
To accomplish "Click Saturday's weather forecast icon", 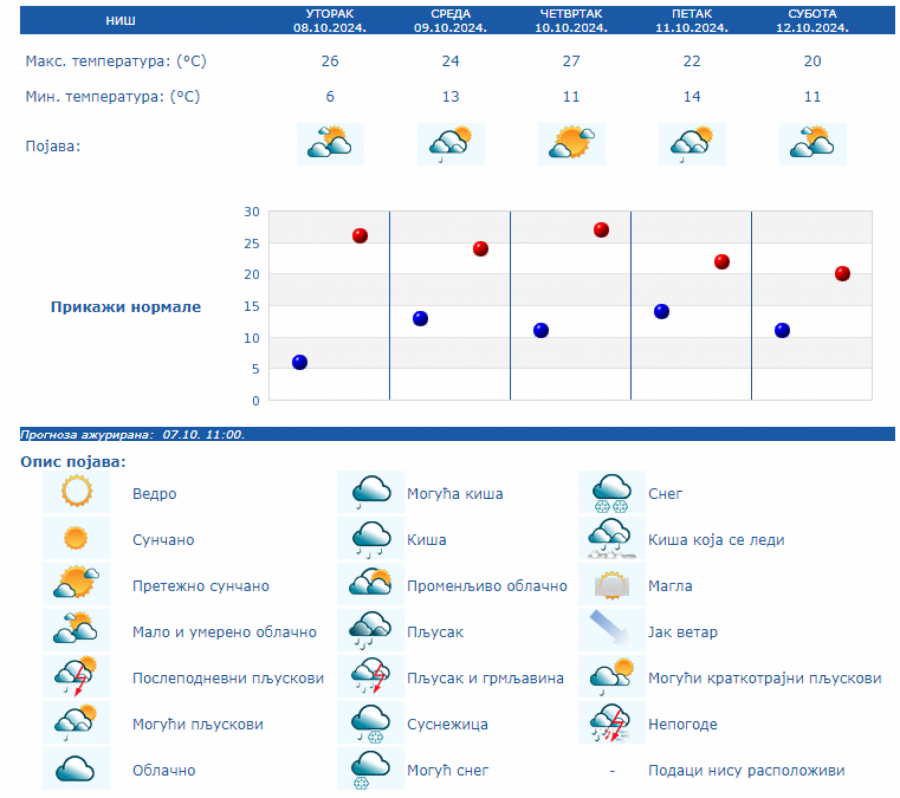I will pos(812,144).
